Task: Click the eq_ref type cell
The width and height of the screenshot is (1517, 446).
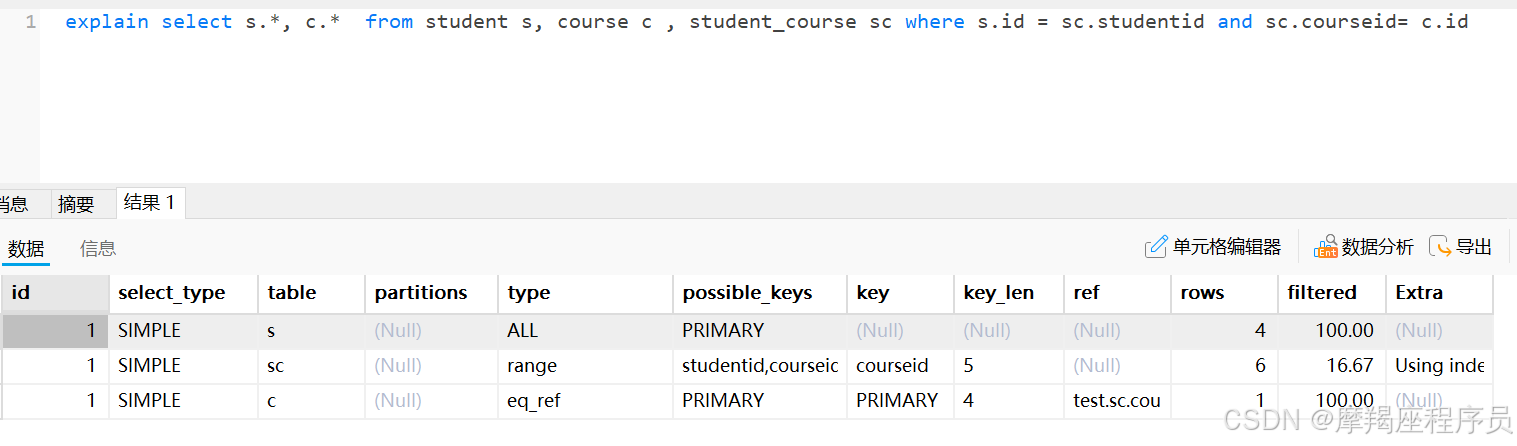Action: pyautogui.click(x=533, y=400)
